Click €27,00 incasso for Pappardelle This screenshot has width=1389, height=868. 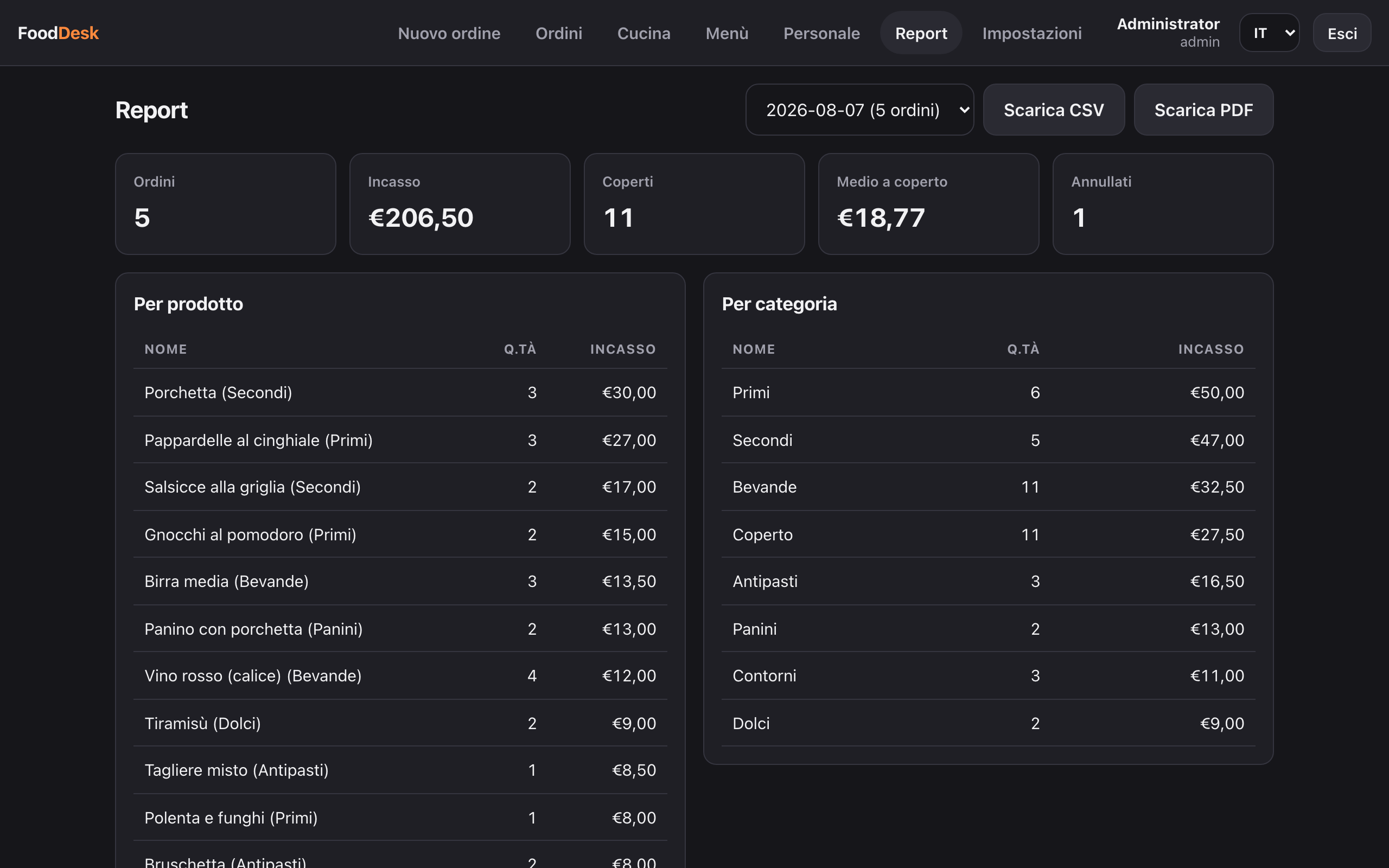628,440
